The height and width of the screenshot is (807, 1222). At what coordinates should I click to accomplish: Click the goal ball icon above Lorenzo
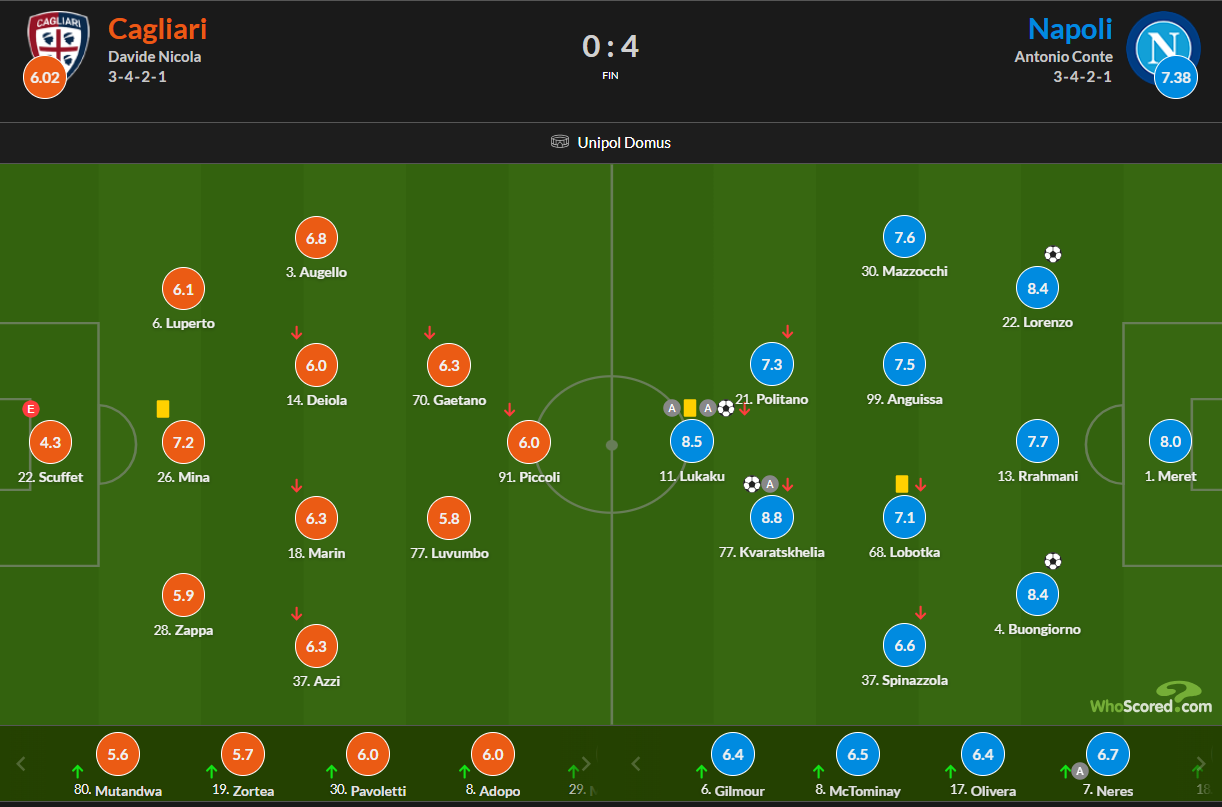pyautogui.click(x=1052, y=254)
